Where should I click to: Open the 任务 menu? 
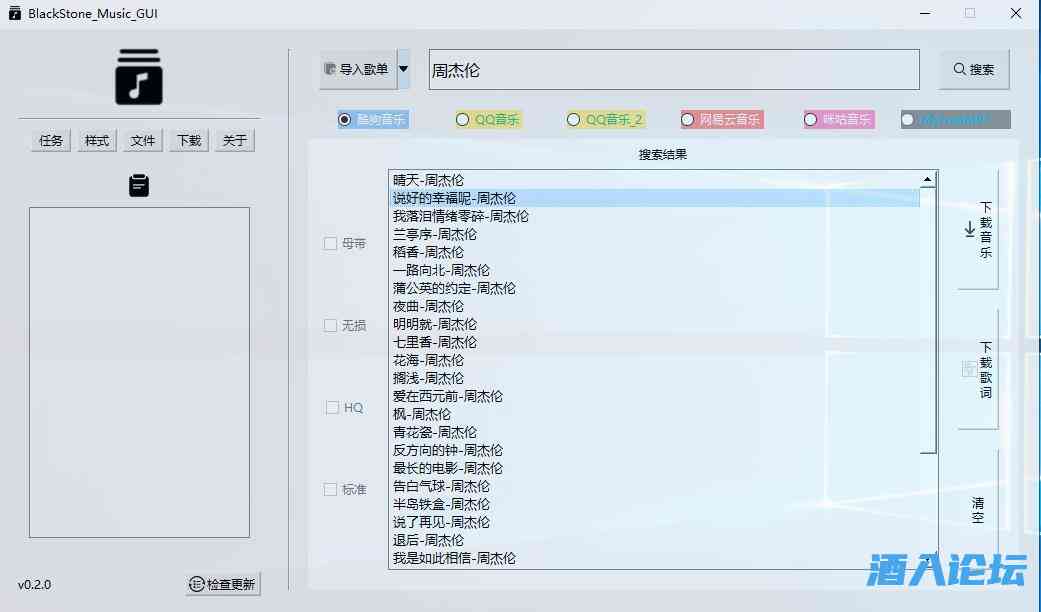coord(50,141)
